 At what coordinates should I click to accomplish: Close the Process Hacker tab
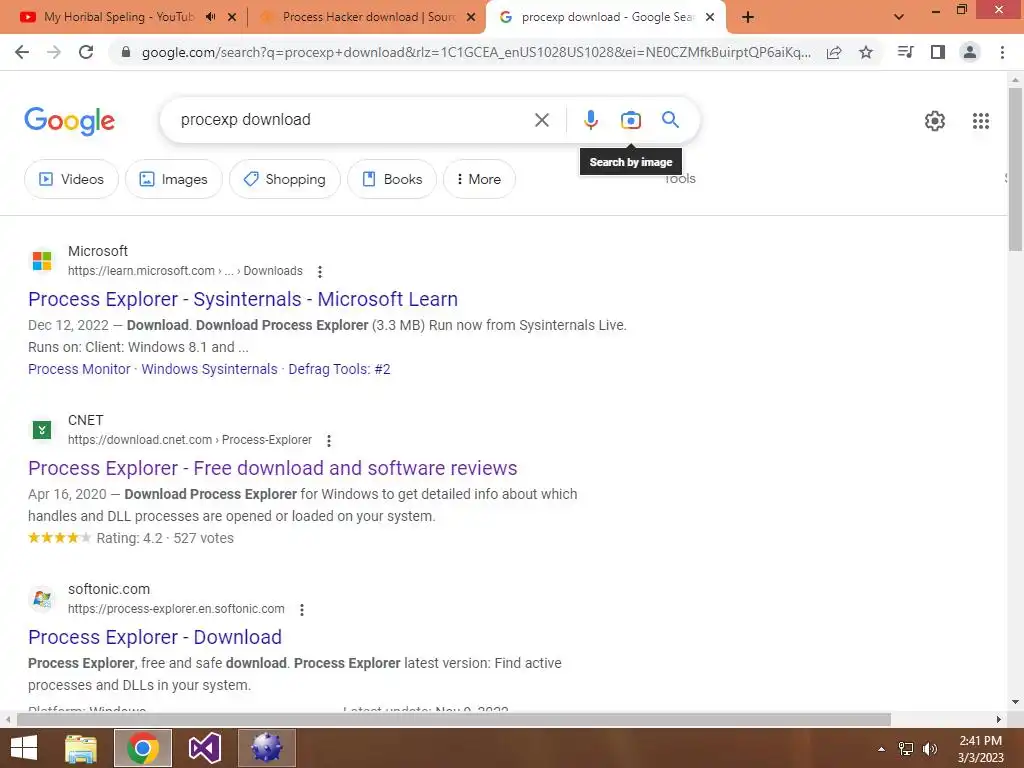pyautogui.click(x=471, y=17)
